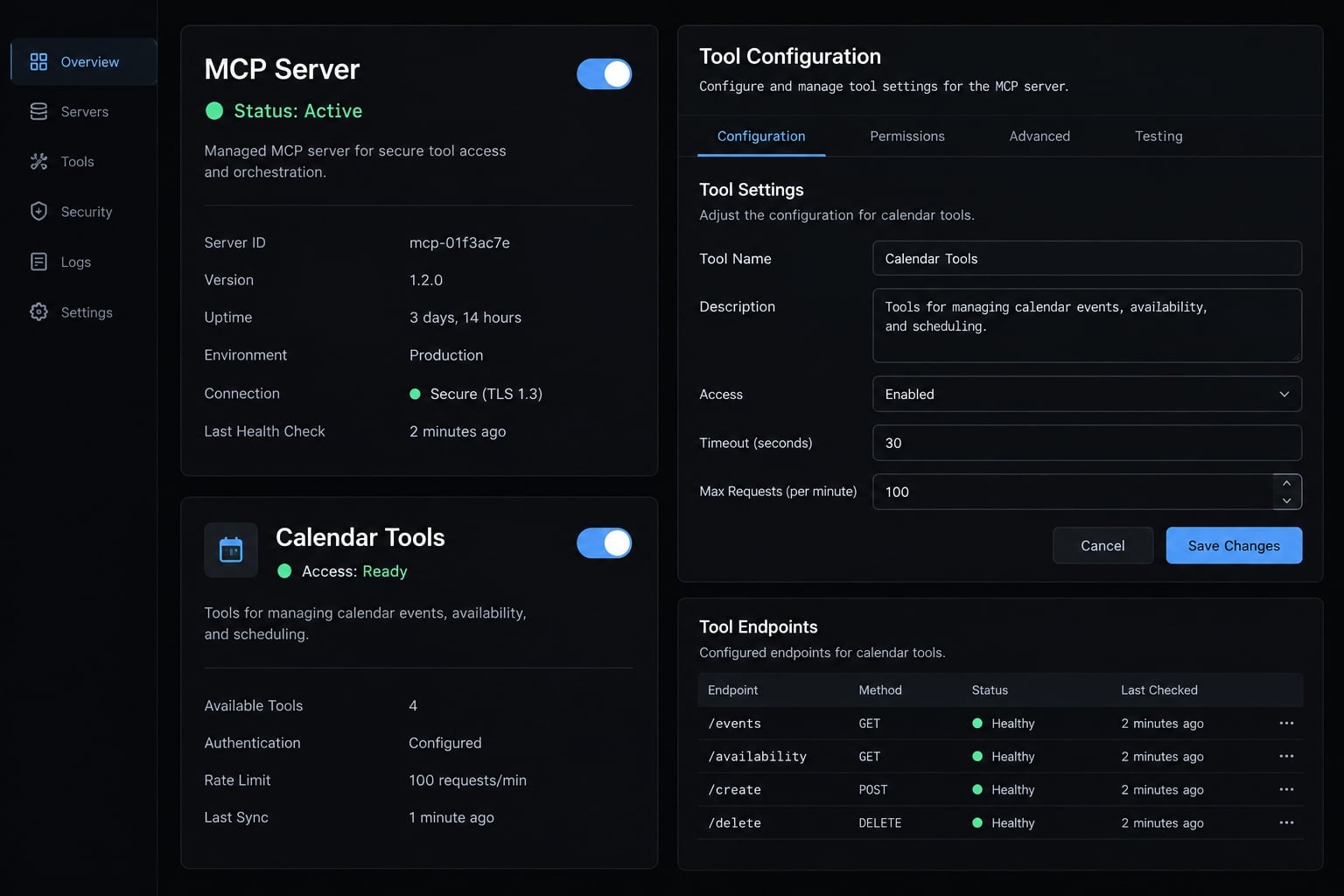Viewport: 1344px width, 896px height.
Task: Click the Authentication value Configured
Action: pos(445,743)
